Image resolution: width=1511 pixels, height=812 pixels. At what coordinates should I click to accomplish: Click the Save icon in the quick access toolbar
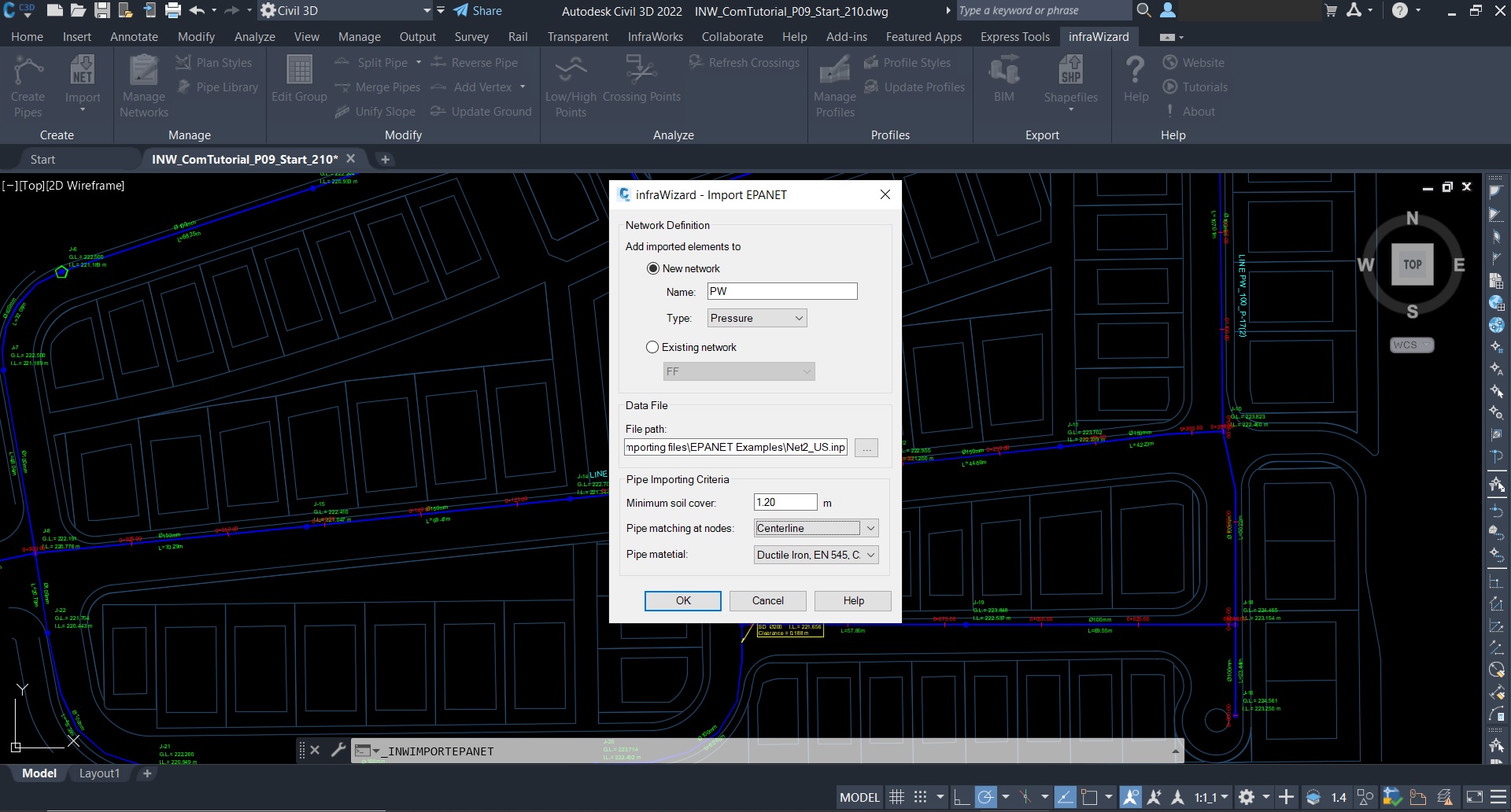coord(102,11)
